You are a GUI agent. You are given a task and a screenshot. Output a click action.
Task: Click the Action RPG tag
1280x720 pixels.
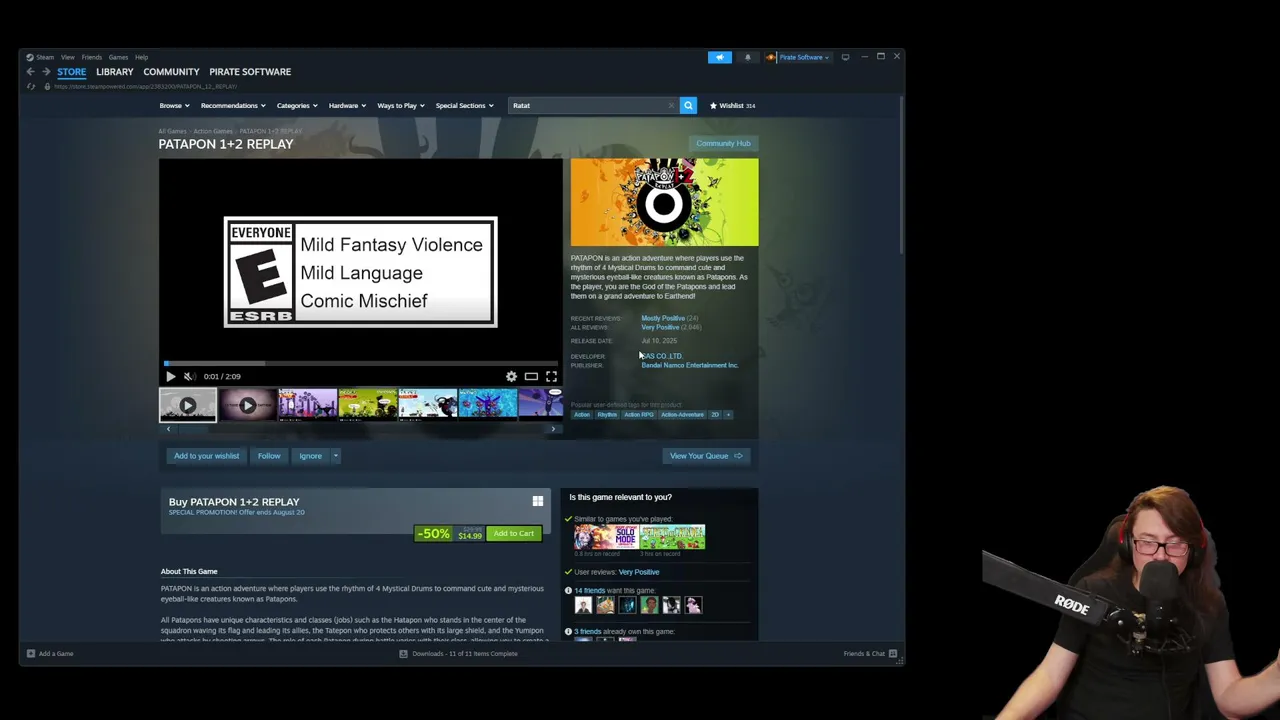(x=639, y=415)
